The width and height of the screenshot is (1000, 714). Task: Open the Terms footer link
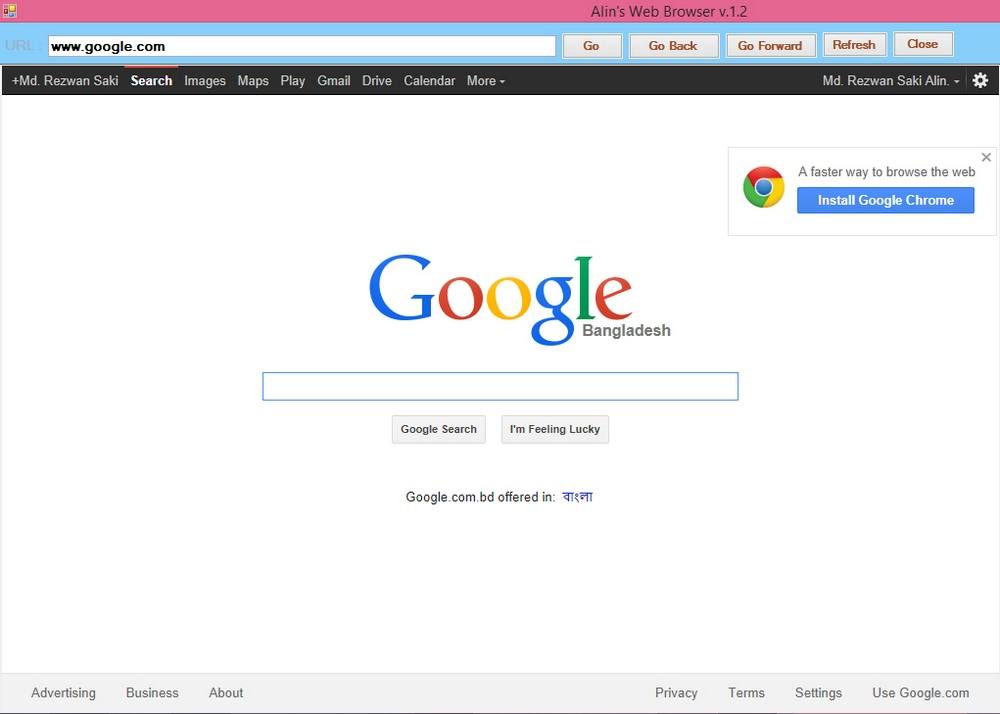pyautogui.click(x=746, y=693)
